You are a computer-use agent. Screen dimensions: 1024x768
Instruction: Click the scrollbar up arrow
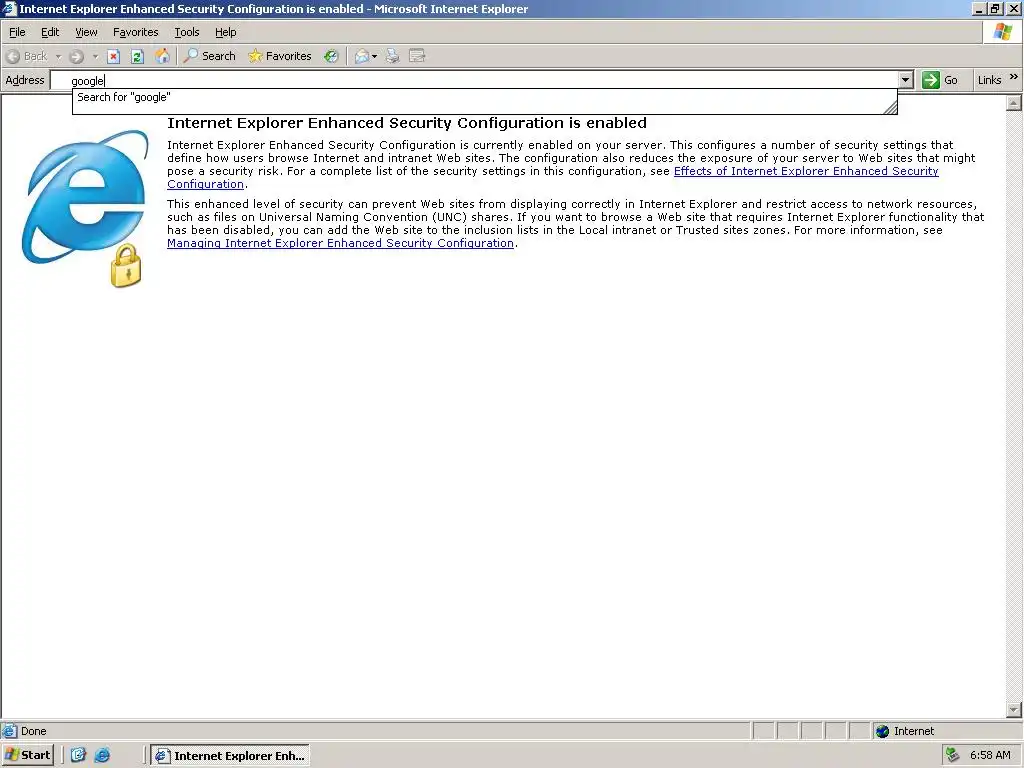point(1014,103)
